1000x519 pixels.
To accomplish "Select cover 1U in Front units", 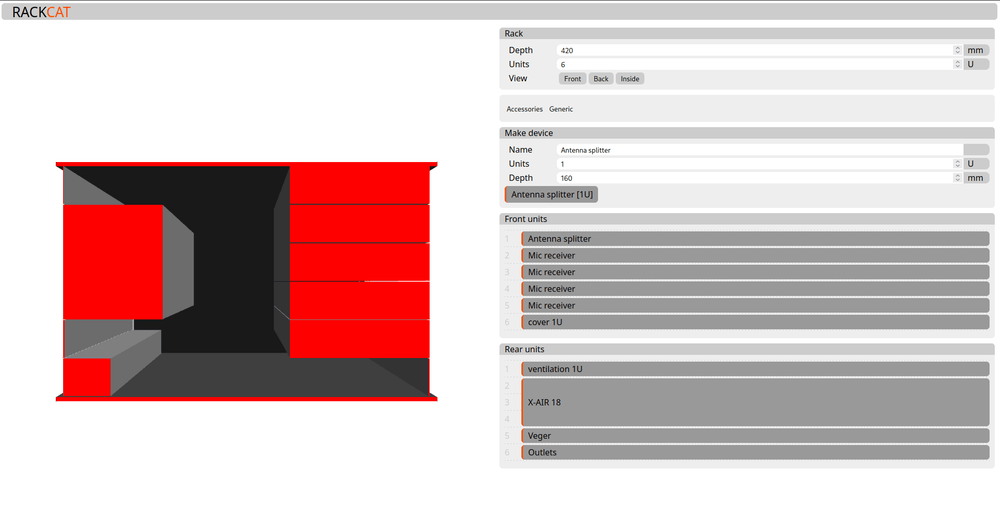I will coord(755,322).
